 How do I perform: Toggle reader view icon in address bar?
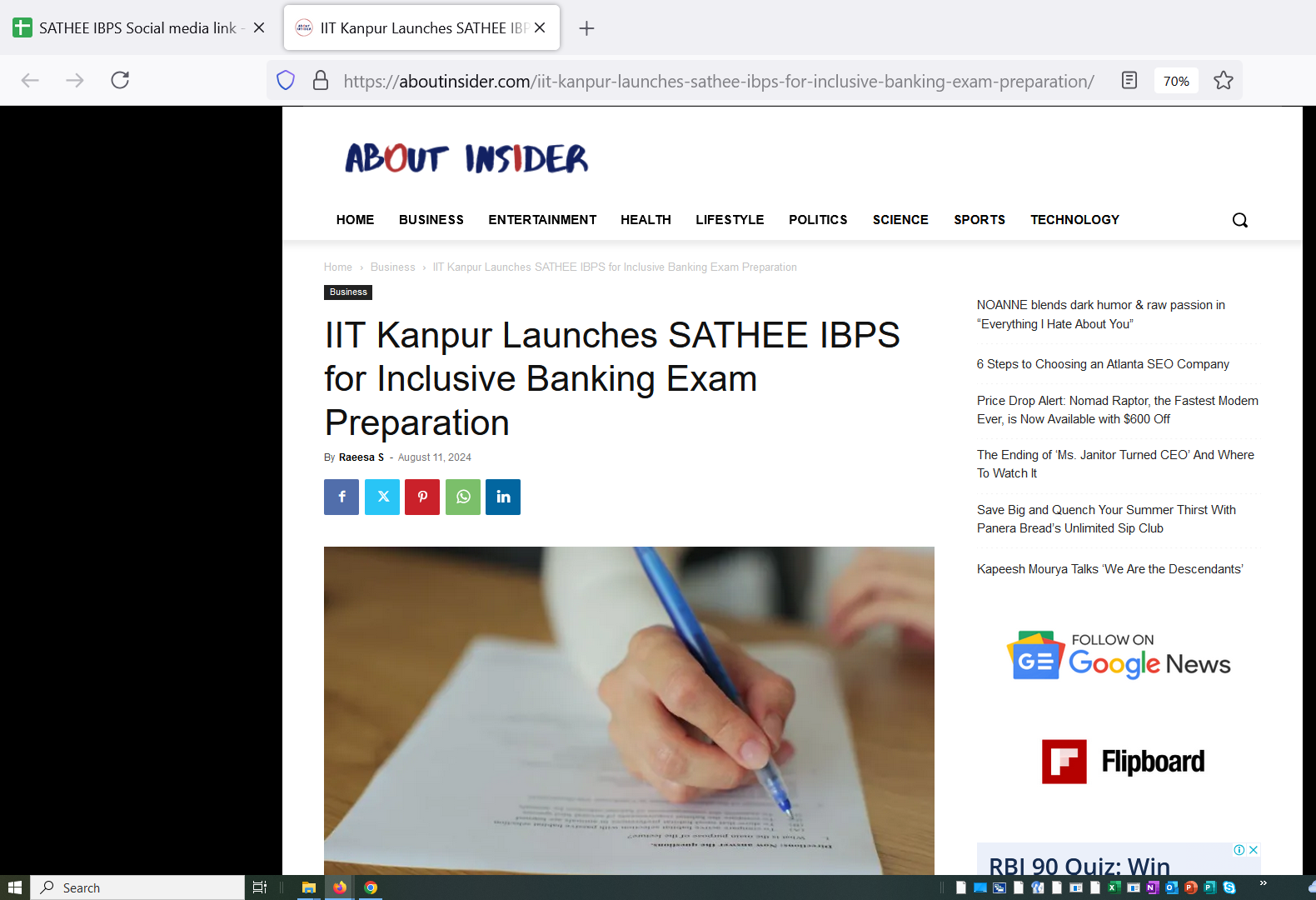click(x=1129, y=81)
